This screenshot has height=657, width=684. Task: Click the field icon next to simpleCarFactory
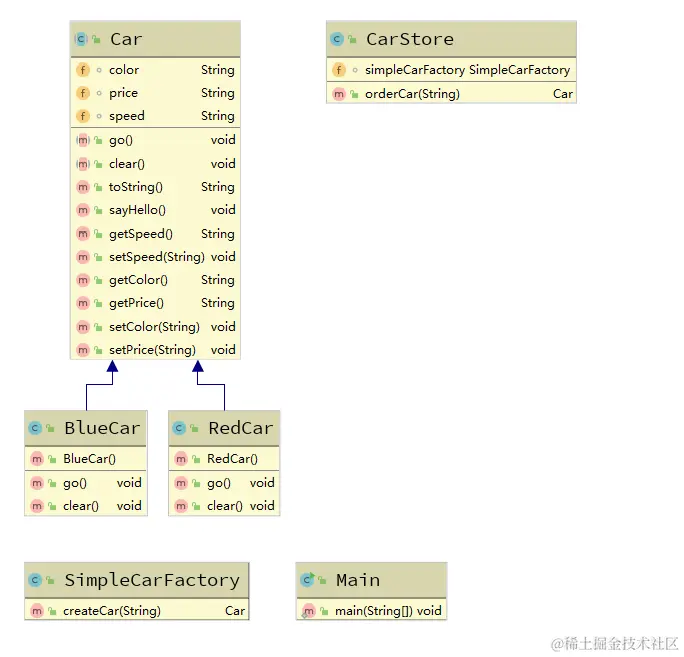(x=339, y=70)
